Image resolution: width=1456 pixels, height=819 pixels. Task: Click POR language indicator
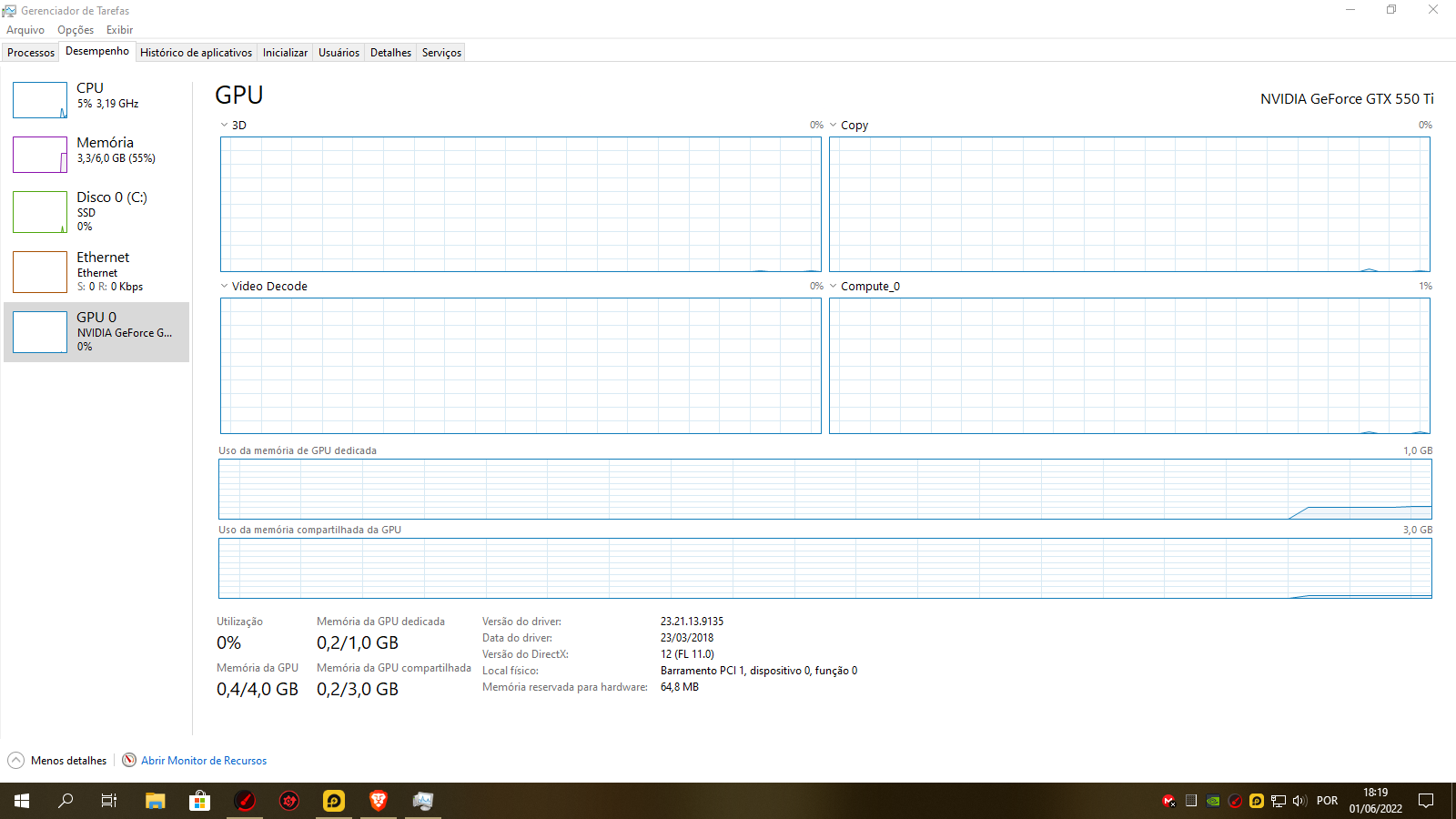pos(1328,801)
